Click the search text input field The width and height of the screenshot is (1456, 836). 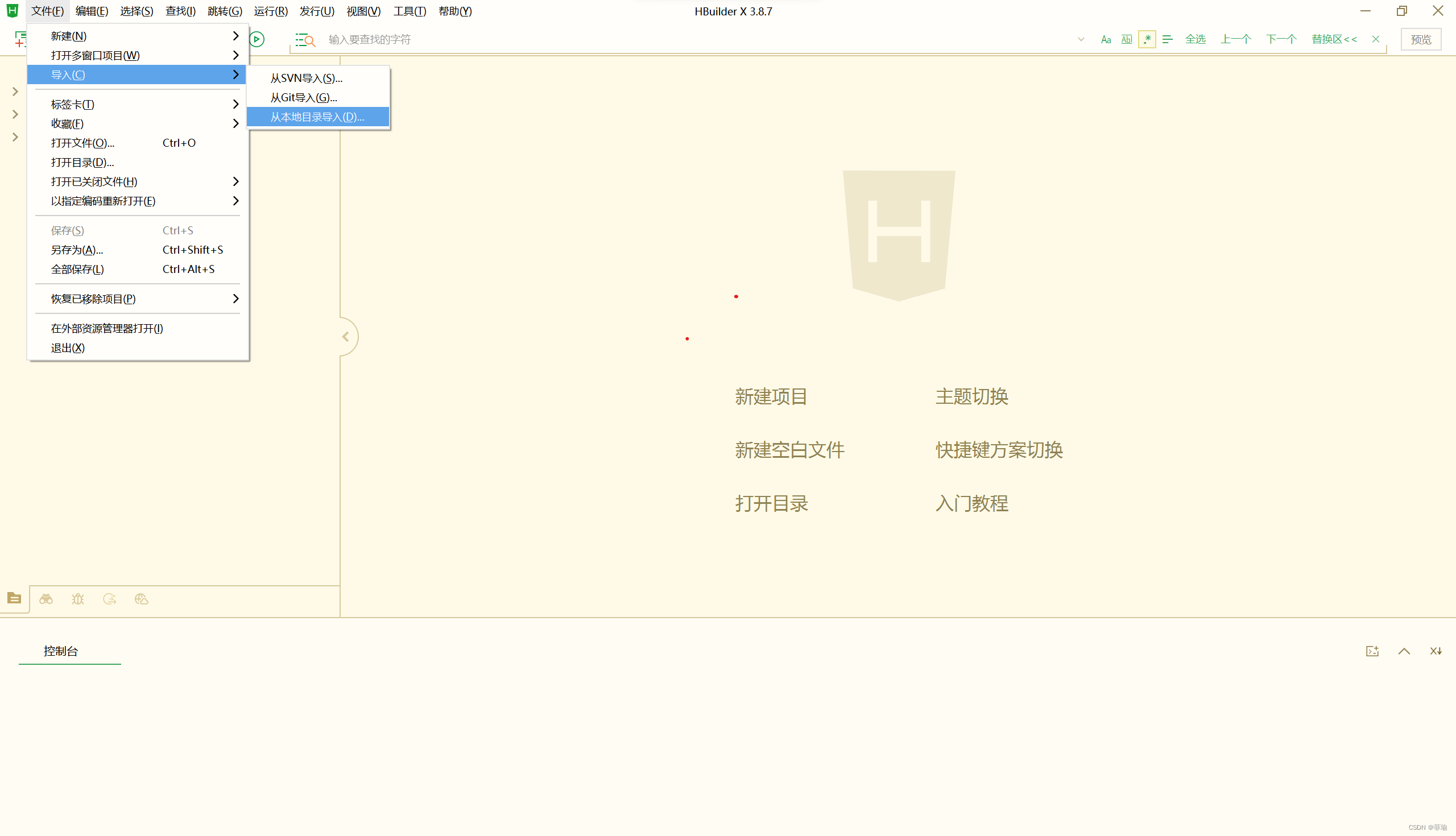coord(697,40)
